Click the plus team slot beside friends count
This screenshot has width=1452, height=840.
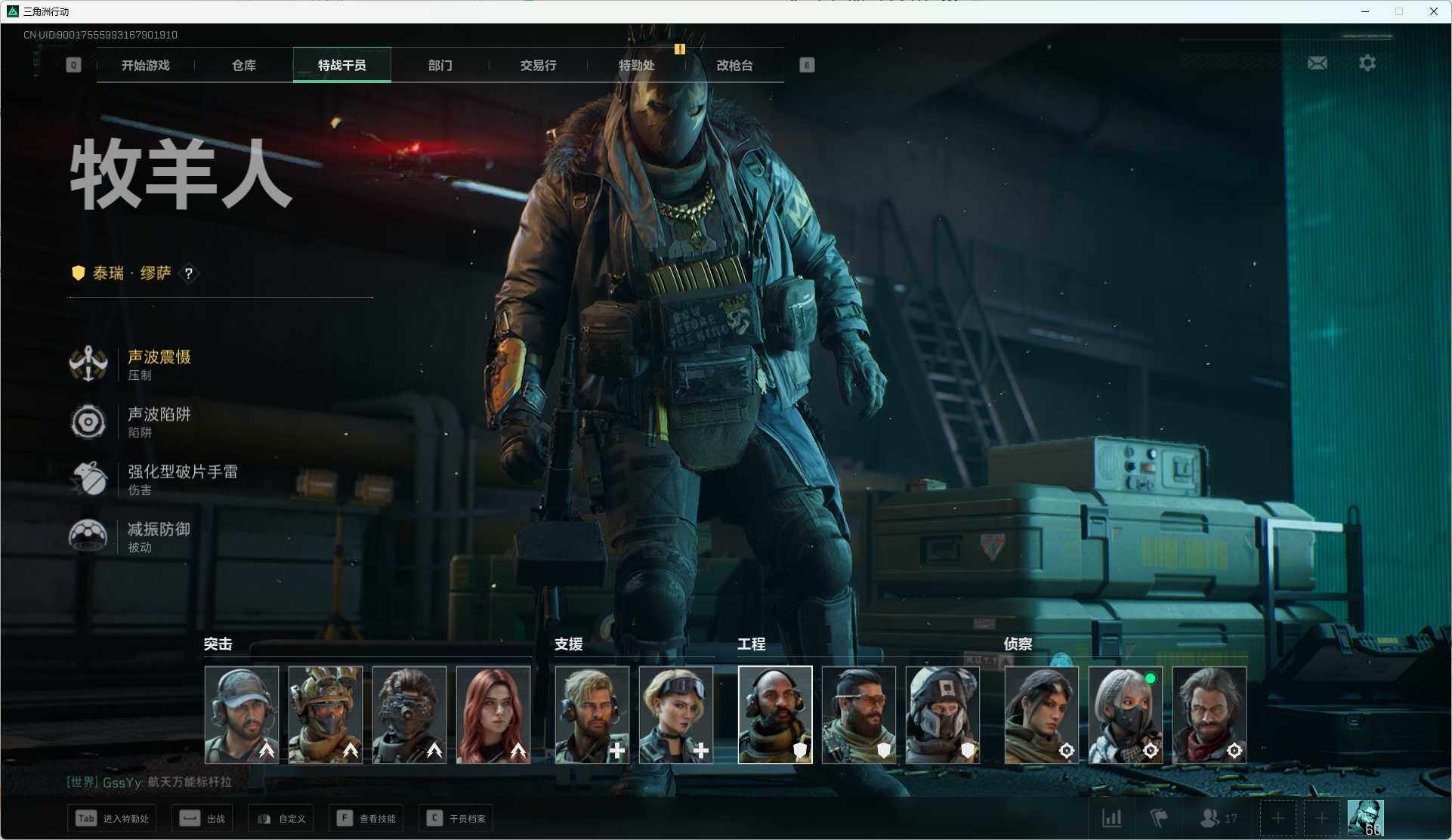click(1277, 818)
